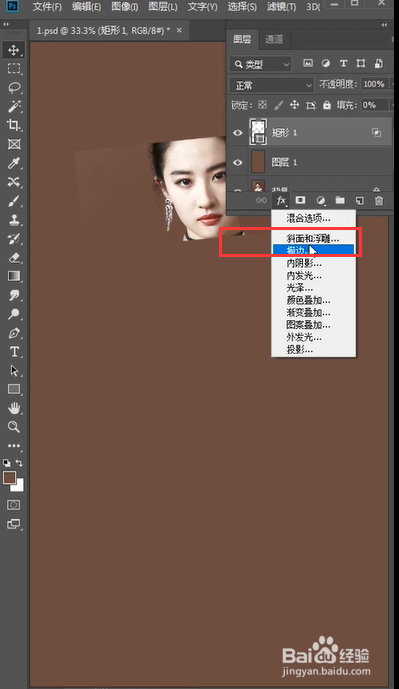Lock all layer attributes
Image resolution: width=399 pixels, height=689 pixels.
tap(326, 105)
